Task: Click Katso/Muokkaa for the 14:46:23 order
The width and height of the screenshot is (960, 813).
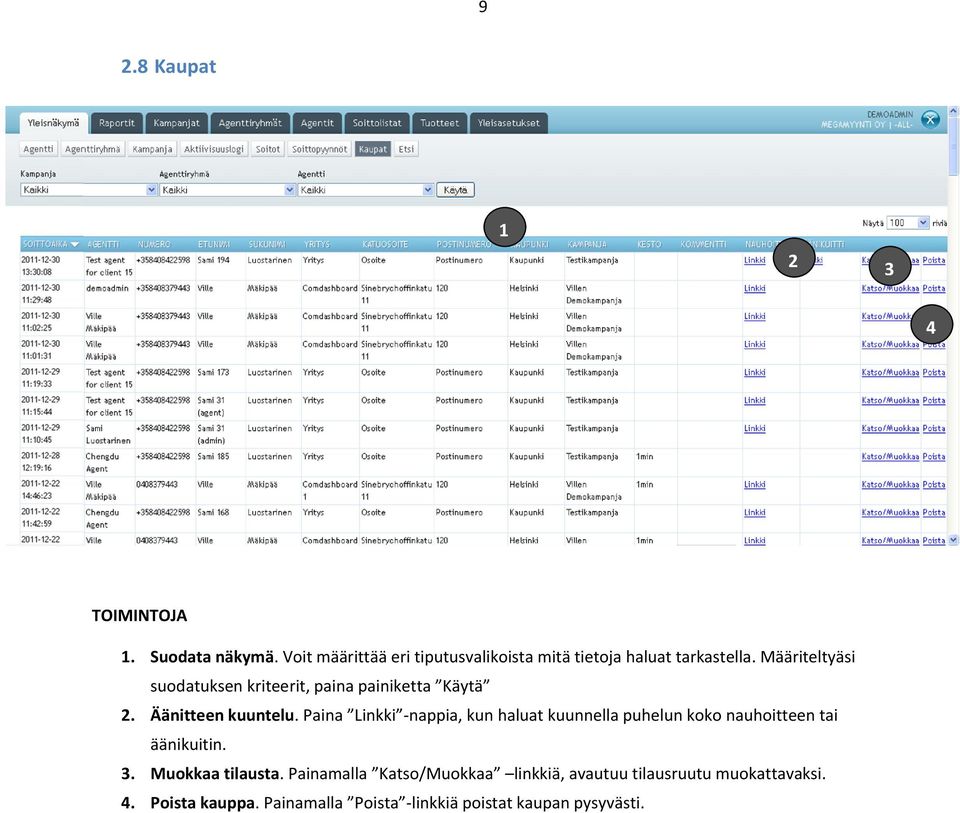Action: [890, 485]
